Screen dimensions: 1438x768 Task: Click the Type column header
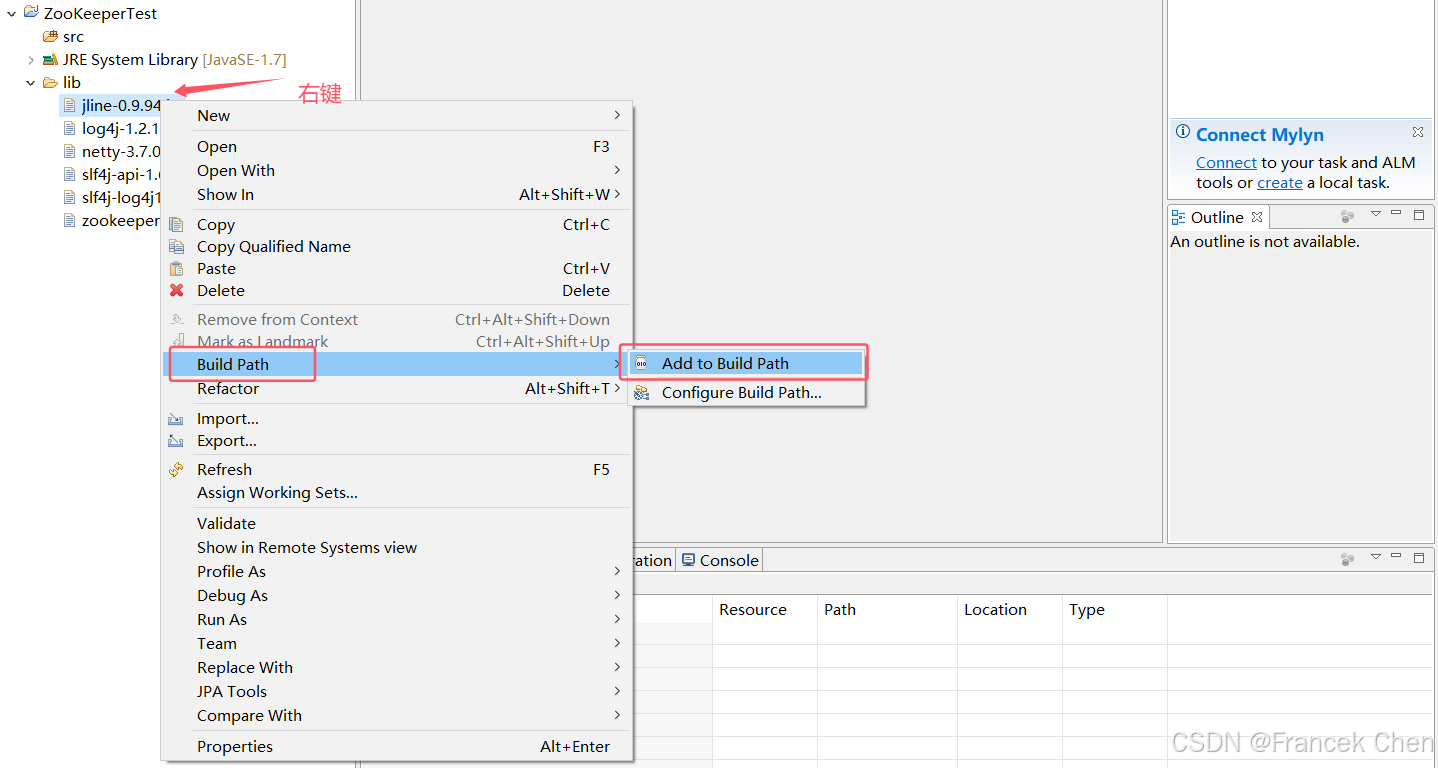coord(1087,610)
